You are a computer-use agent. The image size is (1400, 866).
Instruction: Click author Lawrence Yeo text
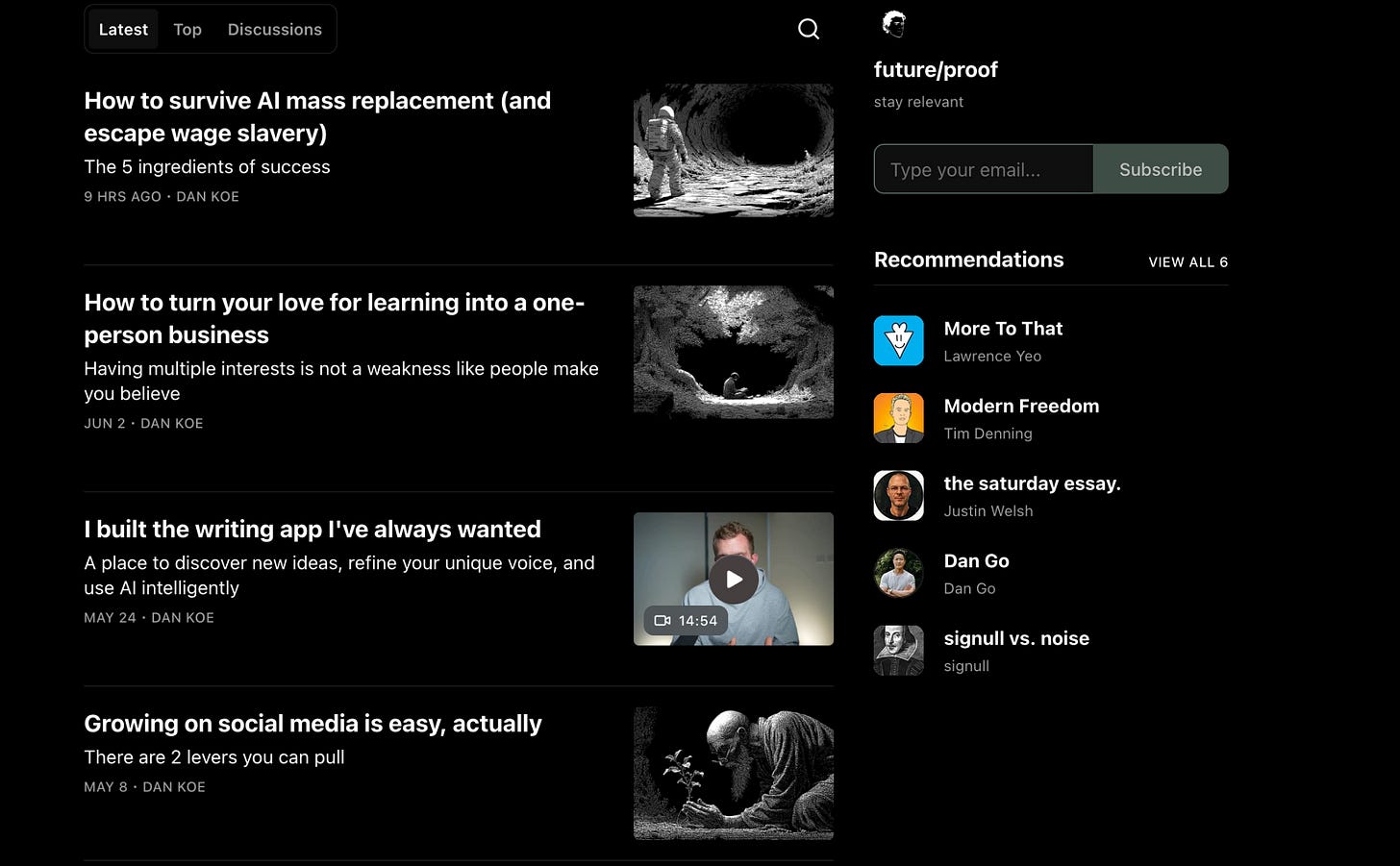coord(992,357)
